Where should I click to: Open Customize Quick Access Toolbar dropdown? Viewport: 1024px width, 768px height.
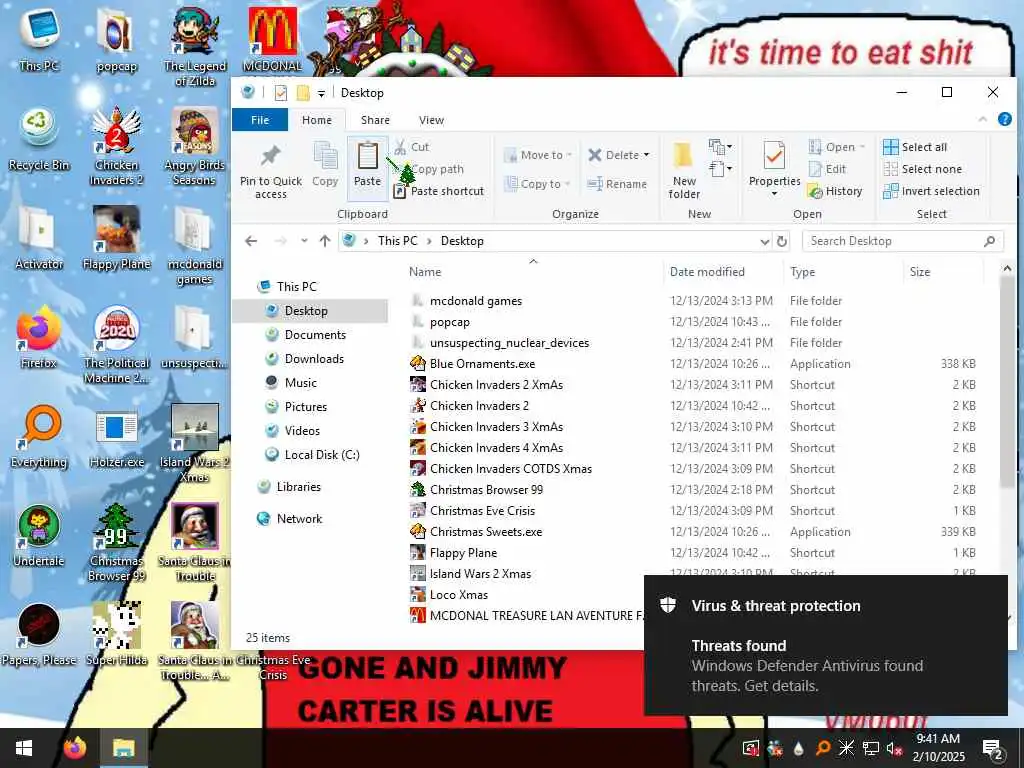[x=321, y=93]
